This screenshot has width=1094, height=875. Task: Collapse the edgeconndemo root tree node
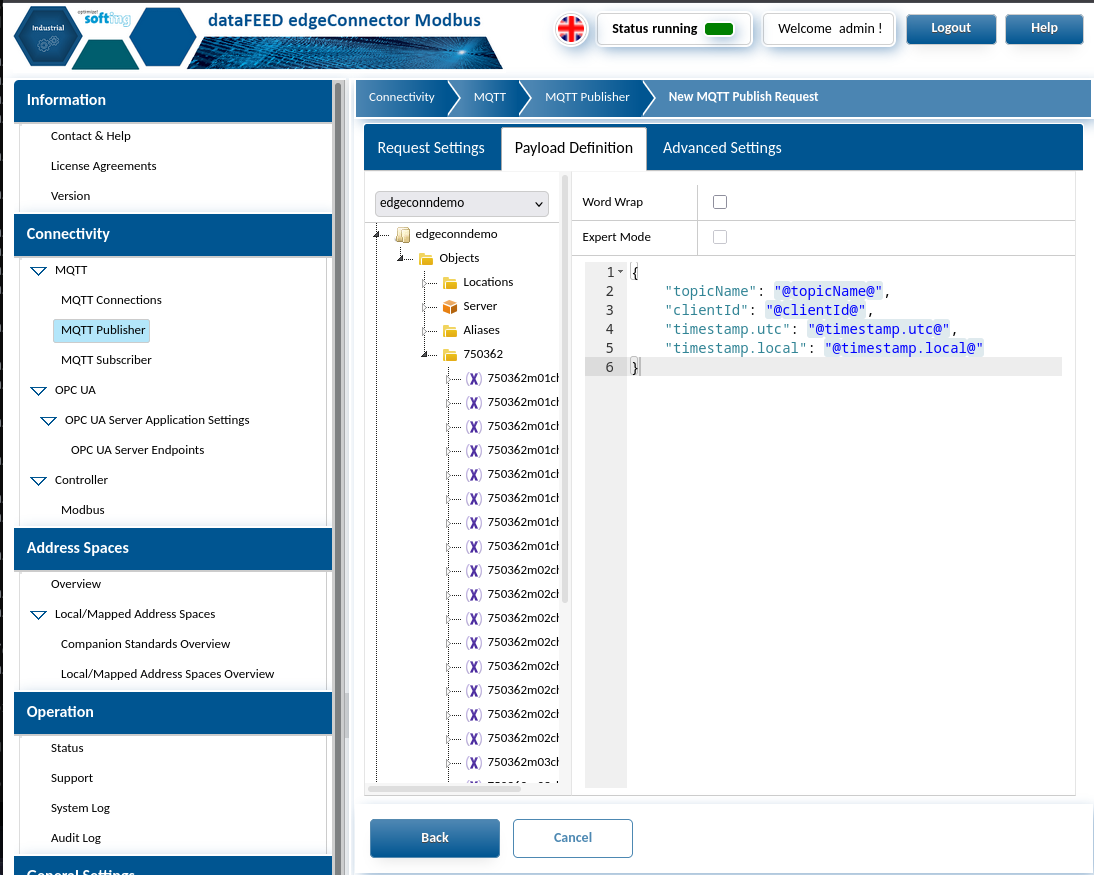point(377,234)
